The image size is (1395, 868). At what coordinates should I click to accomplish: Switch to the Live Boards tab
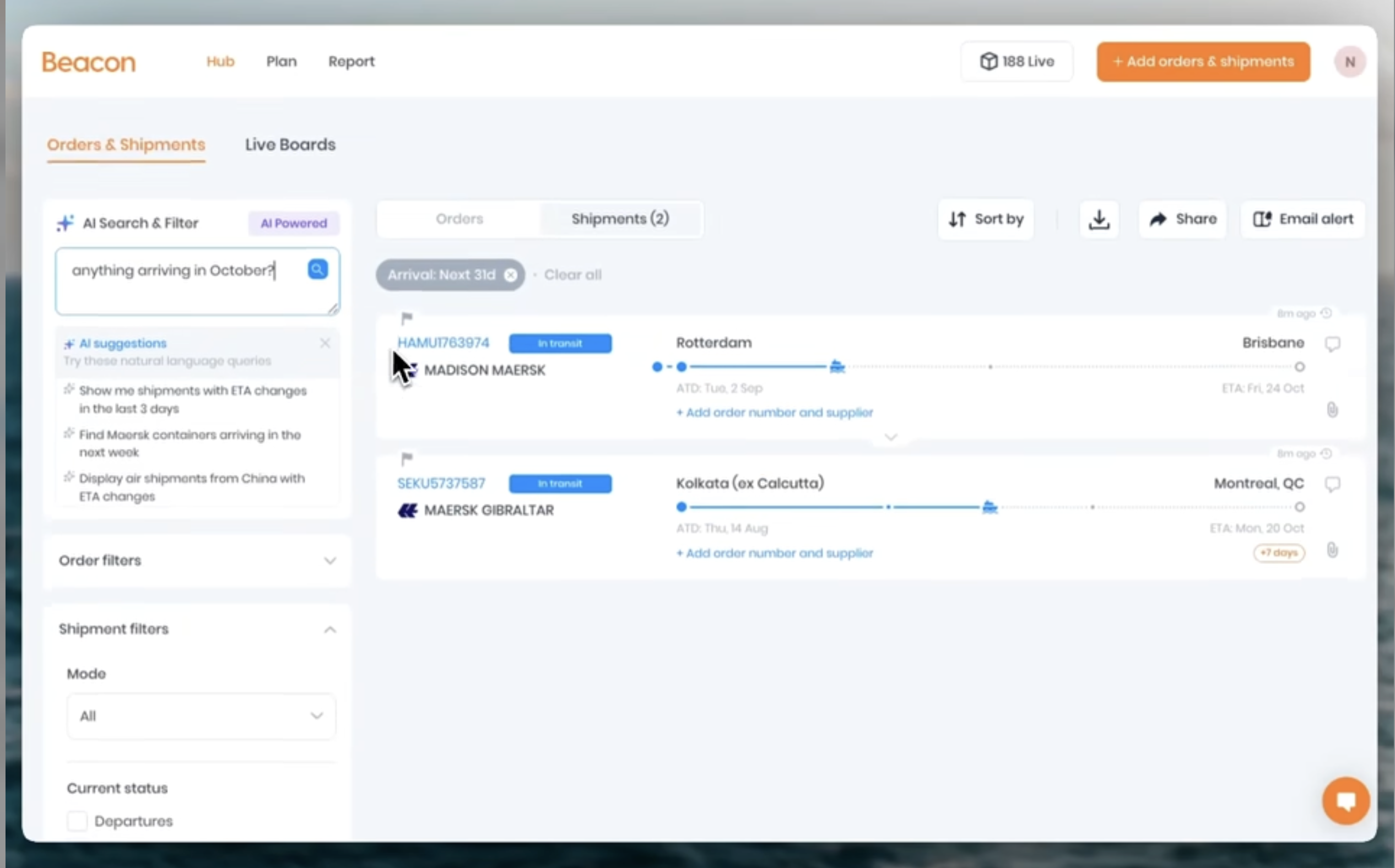pyautogui.click(x=290, y=145)
